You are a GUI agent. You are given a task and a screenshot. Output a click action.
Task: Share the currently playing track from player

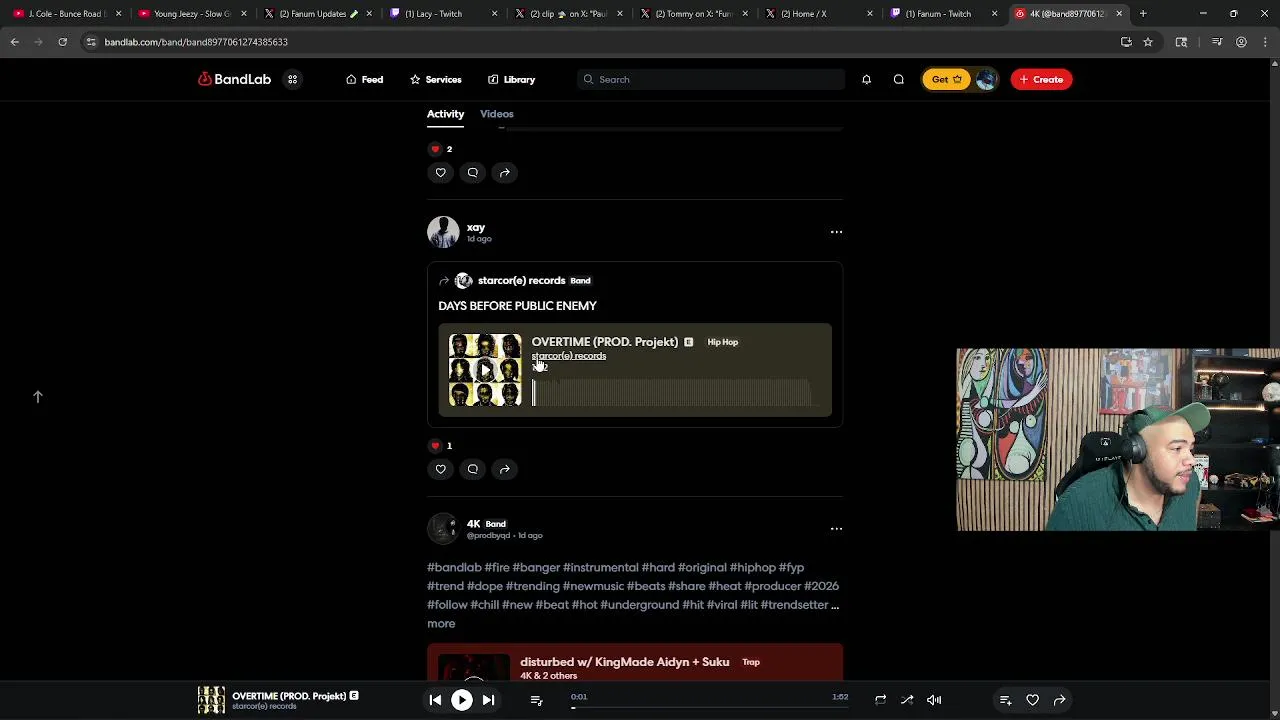(x=1059, y=700)
